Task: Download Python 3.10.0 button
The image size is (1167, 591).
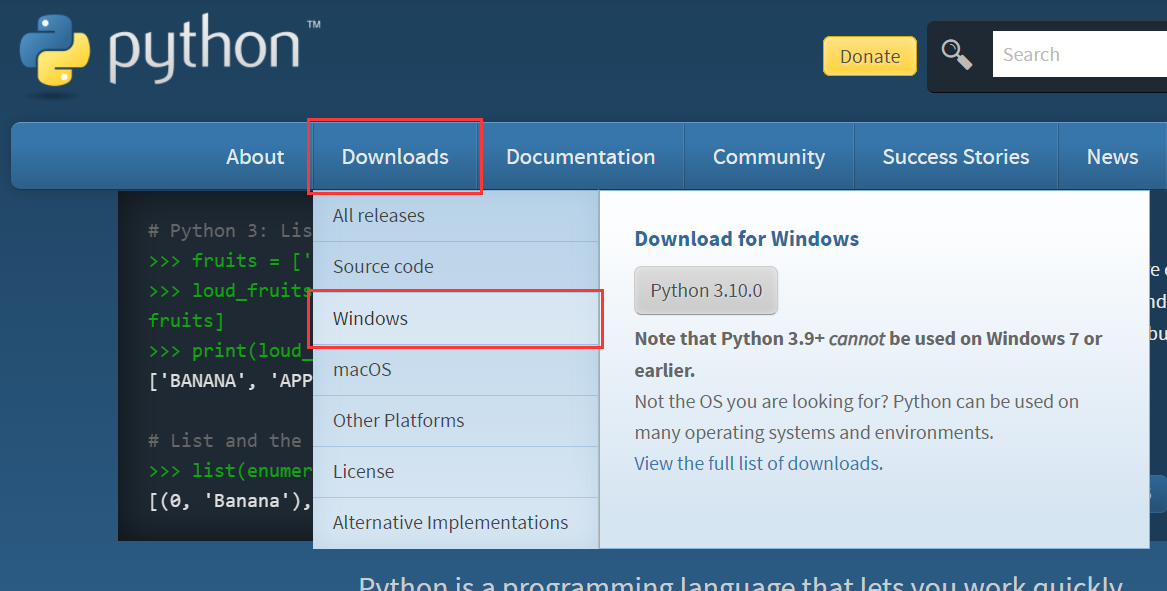Action: click(x=706, y=291)
